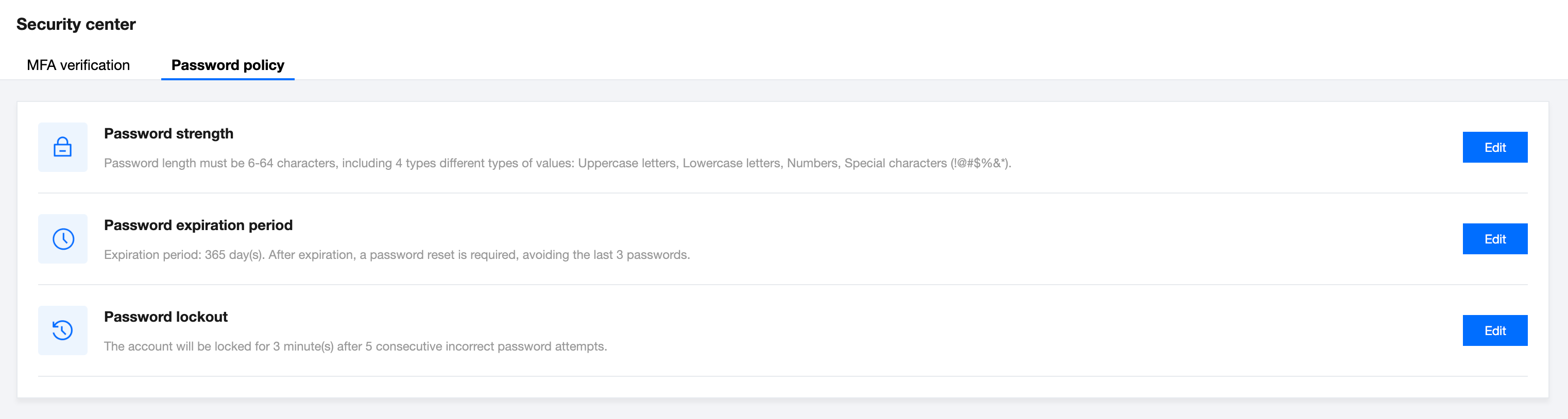
Task: Click the clock icon for Password expiration period
Action: point(63,239)
